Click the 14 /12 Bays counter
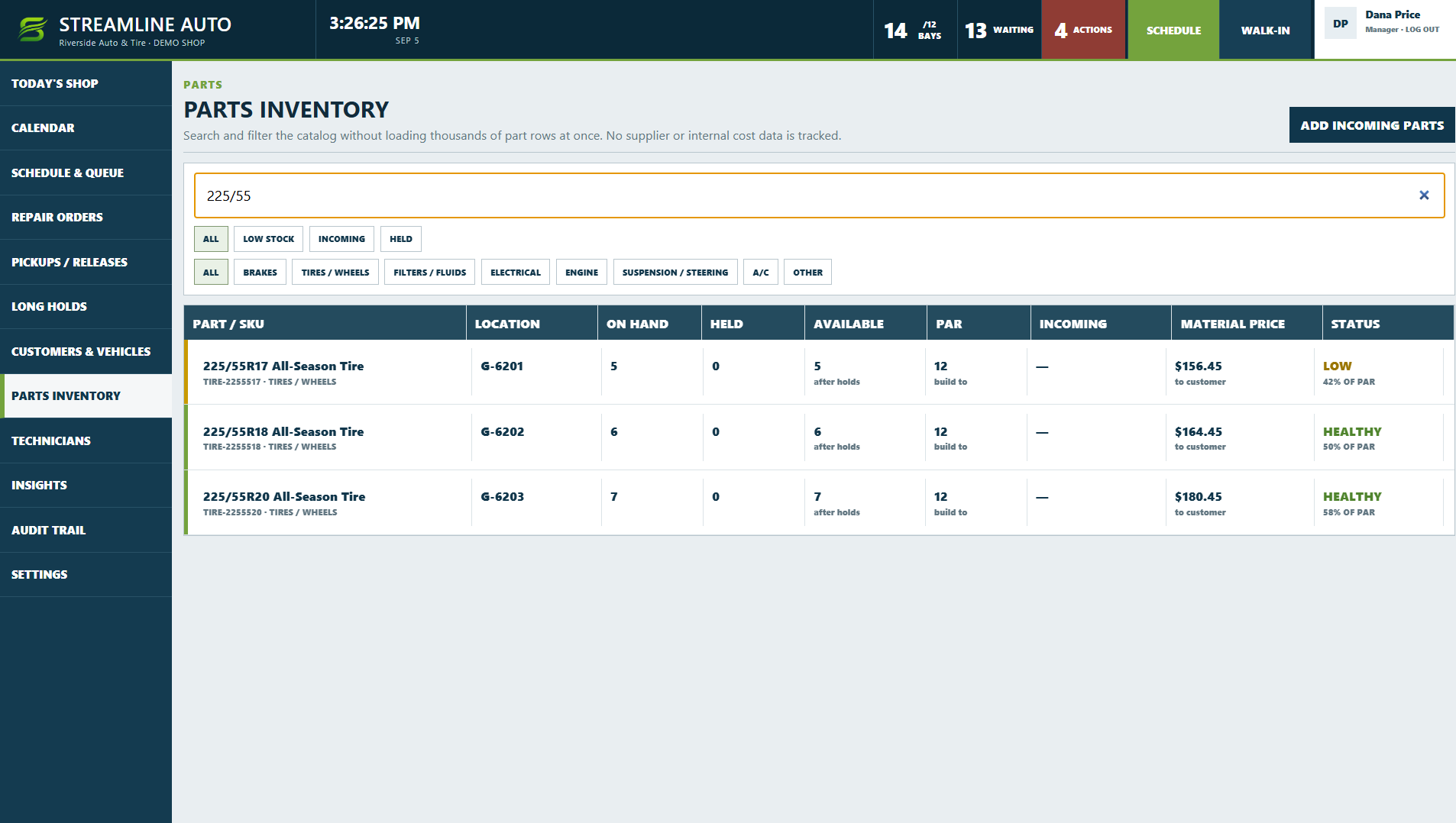This screenshot has width=1456, height=823. 915,30
